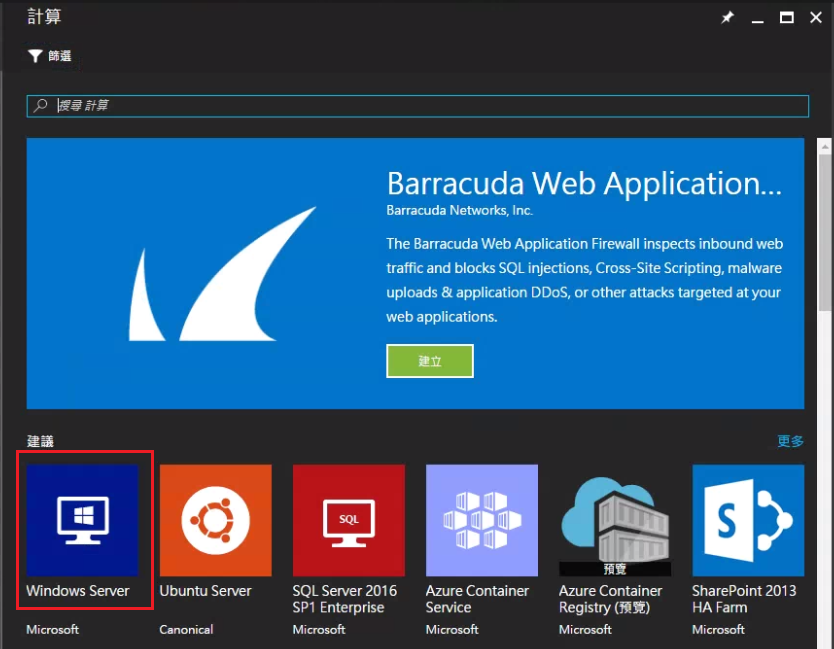
Task: Click the green 建立 create button
Action: pos(430,361)
